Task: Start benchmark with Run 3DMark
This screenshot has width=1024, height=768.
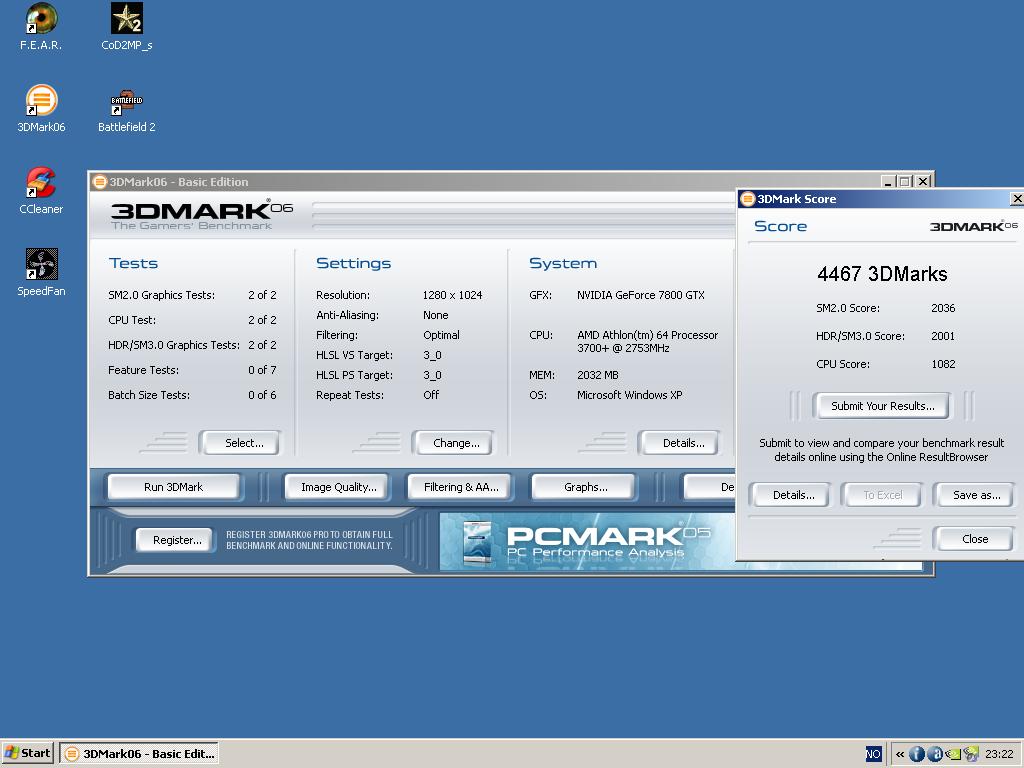Action: (x=174, y=487)
